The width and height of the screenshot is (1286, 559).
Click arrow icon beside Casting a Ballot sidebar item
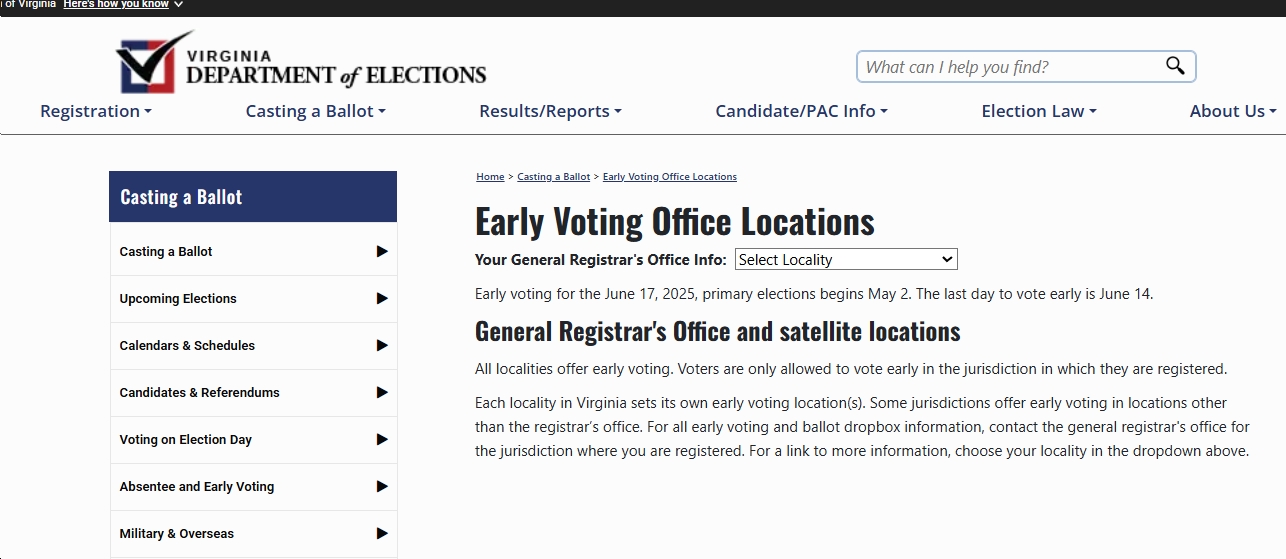pos(382,252)
